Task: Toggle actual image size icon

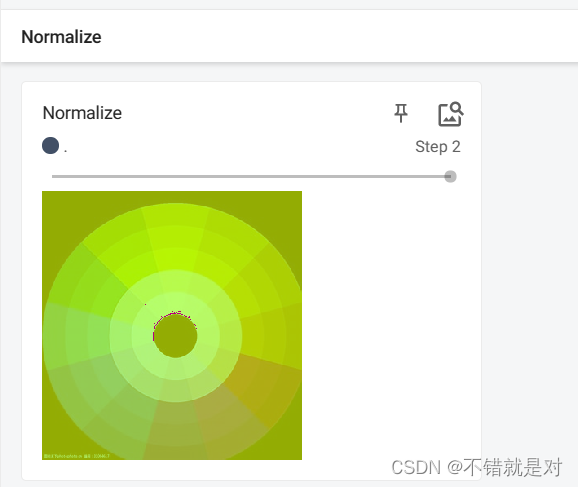Action: (x=450, y=114)
